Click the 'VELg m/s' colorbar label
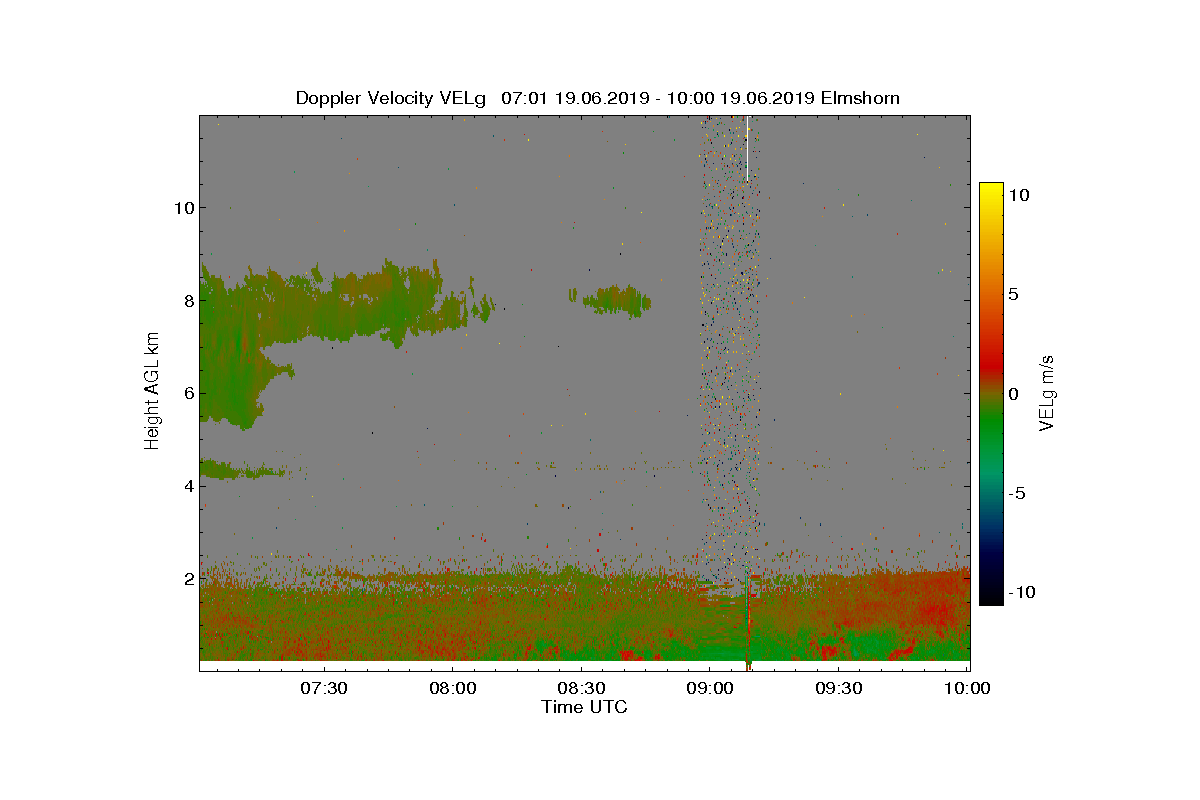Viewport: 1200px width, 800px height. 1048,392
